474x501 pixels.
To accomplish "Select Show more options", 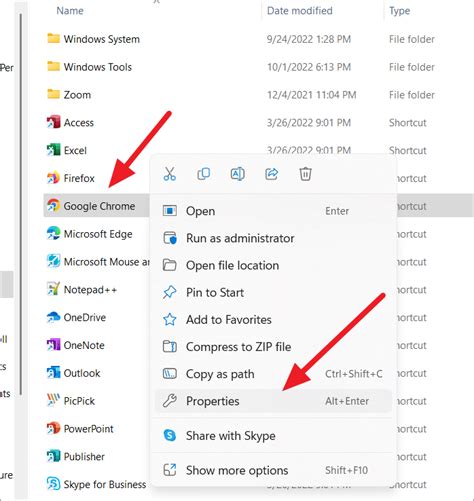I will click(x=273, y=470).
